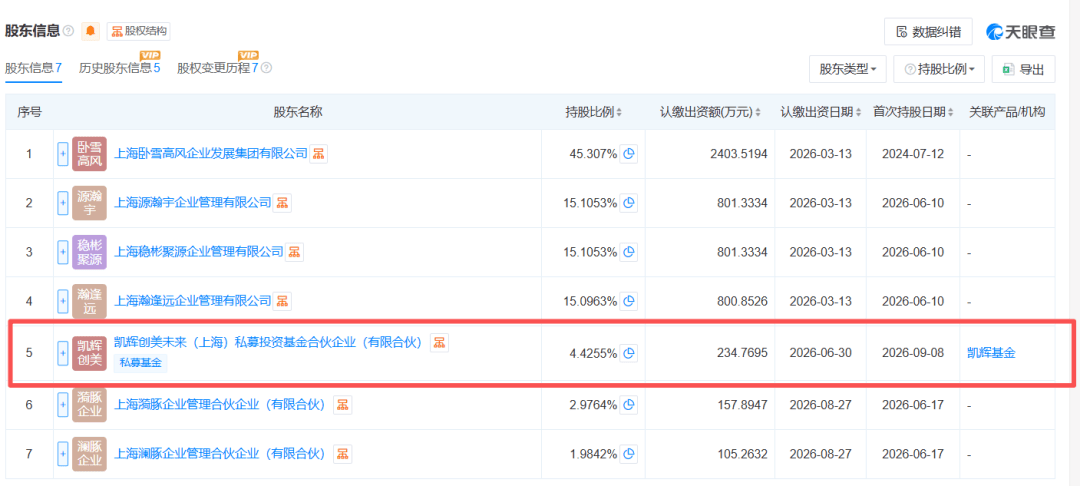Viewport: 1080px width, 486px height.
Task: Click pie chart icon next to 15.0963%
Action: (x=628, y=301)
